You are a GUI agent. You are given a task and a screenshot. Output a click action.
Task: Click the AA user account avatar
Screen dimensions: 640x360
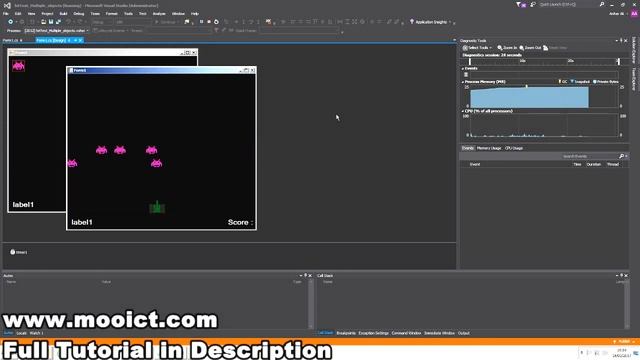[634, 13]
